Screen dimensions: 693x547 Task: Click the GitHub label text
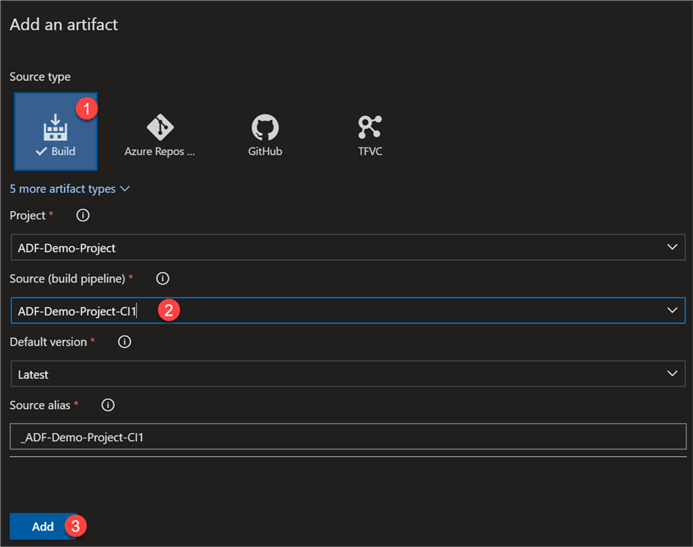pyautogui.click(x=265, y=152)
